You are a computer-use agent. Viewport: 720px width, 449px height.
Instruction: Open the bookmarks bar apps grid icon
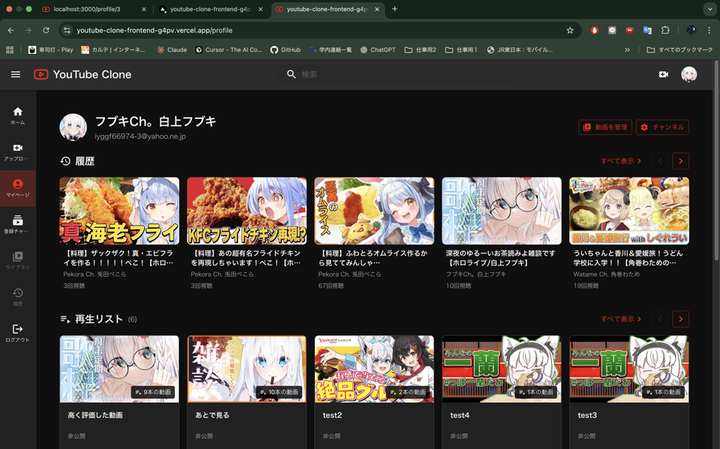(x=10, y=50)
